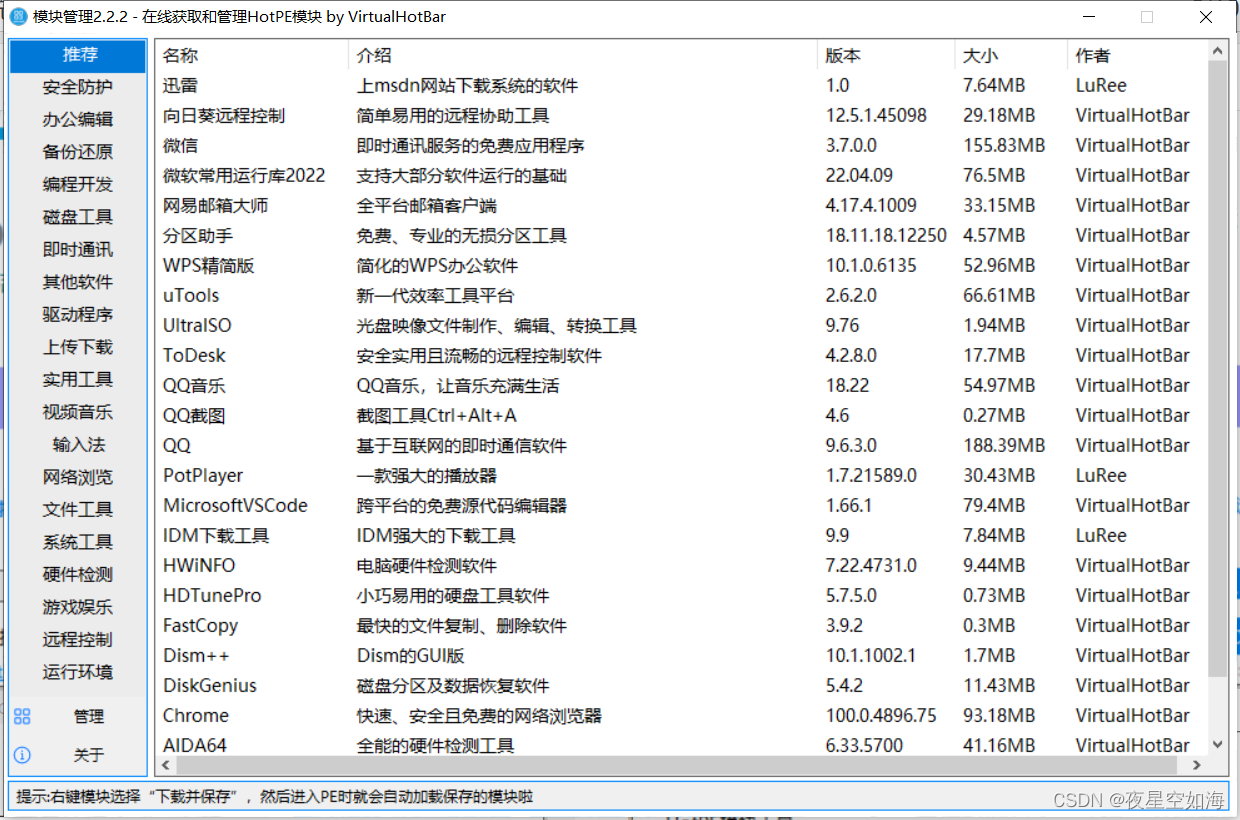Sort the list by 名称 column header
This screenshot has width=1240, height=820.
coord(252,55)
